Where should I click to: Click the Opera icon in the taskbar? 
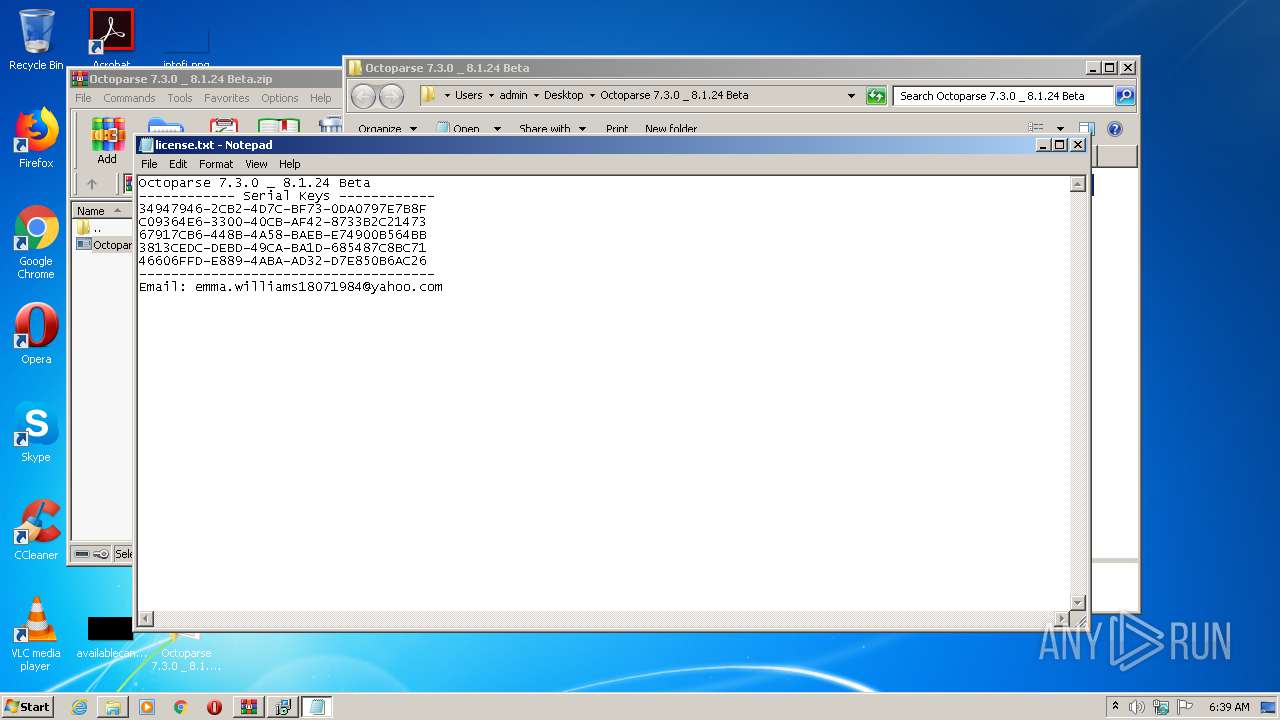(214, 707)
